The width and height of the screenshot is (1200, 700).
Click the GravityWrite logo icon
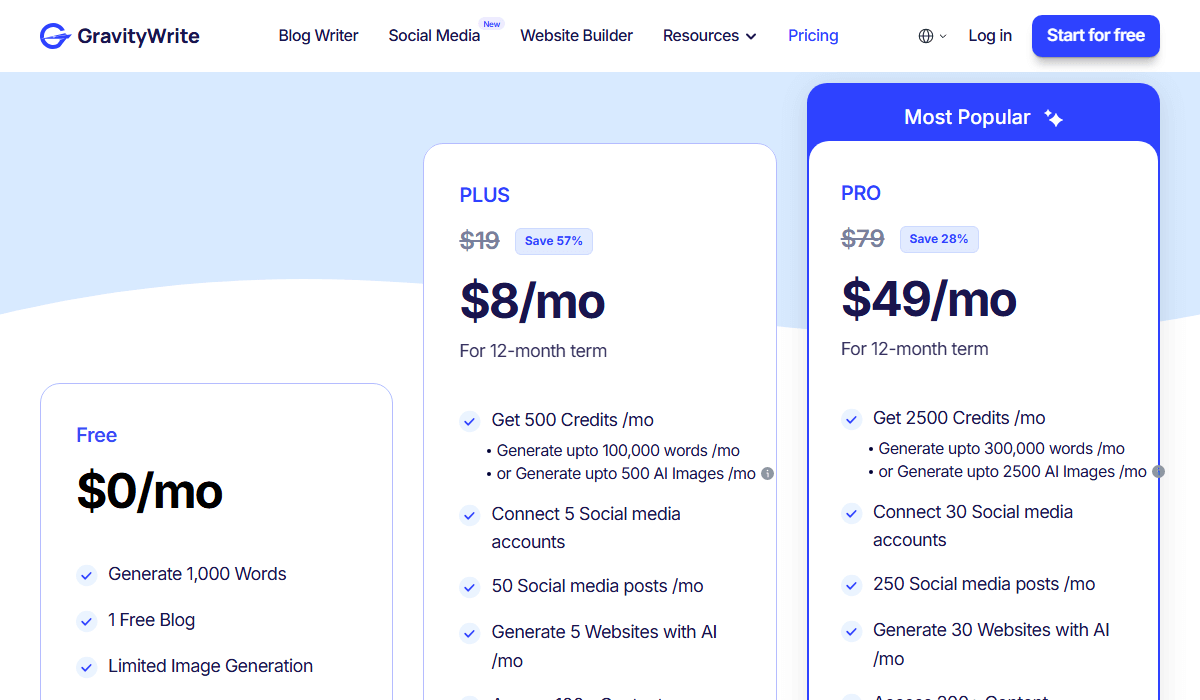coord(54,36)
